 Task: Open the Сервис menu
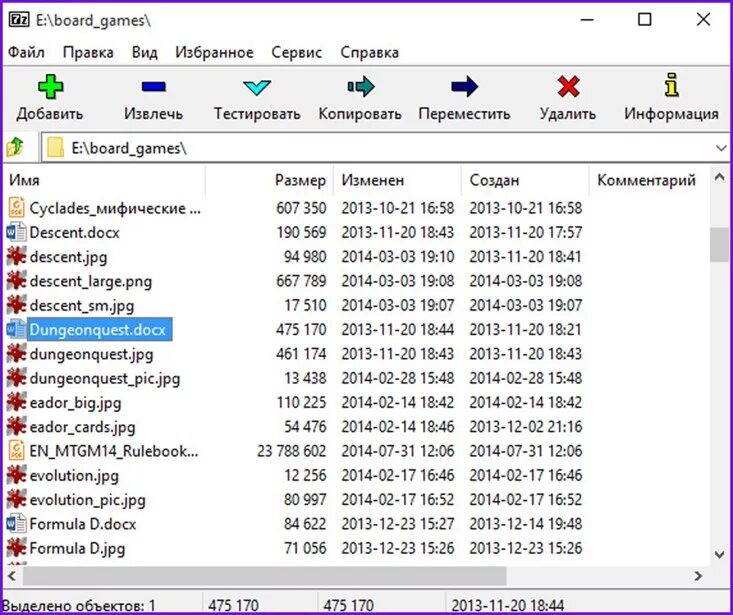click(296, 52)
